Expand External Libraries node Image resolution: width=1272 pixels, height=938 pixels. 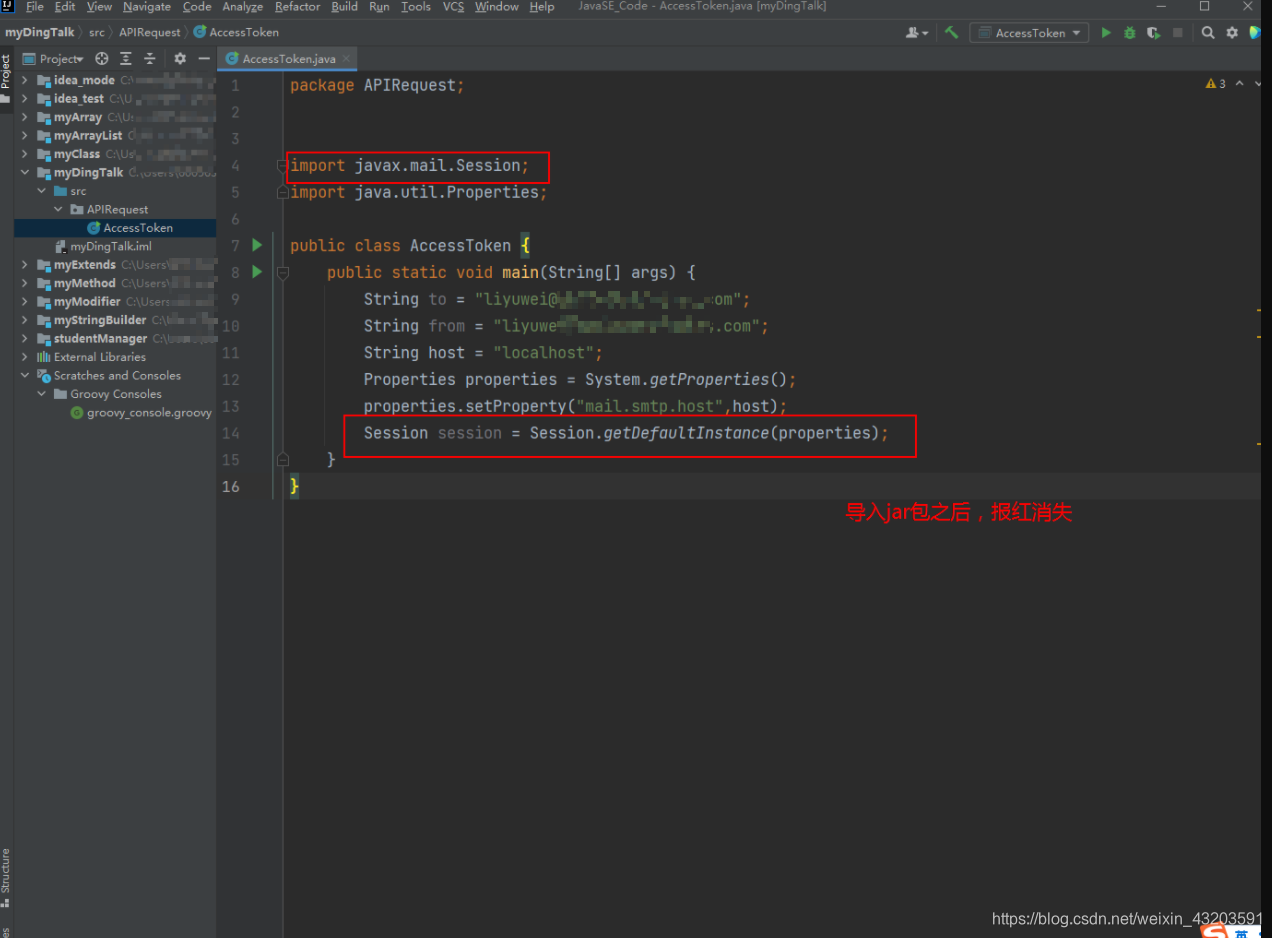point(25,357)
